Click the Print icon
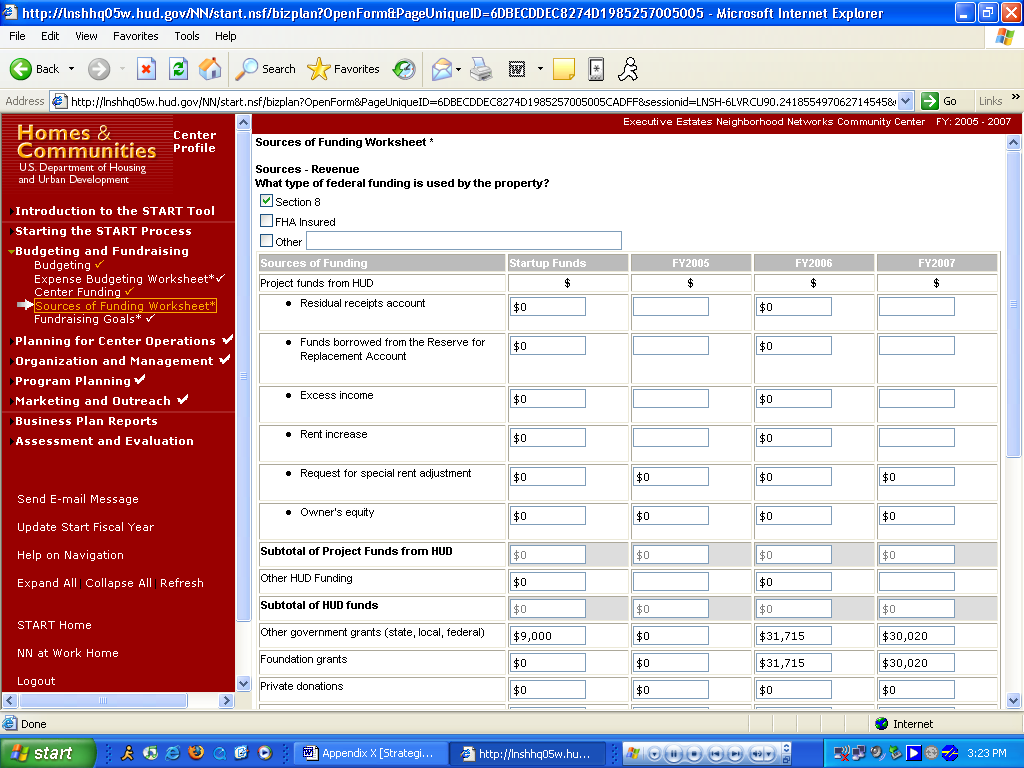Screen dimensions: 1024x768 pos(481,69)
